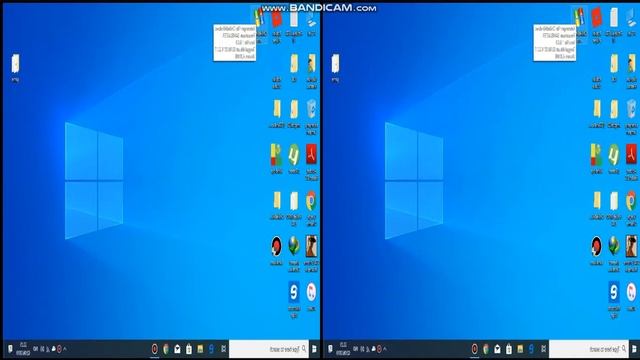This screenshot has width=640, height=360.
Task: Click red circle tray icon on left desktop
Action: (x=59, y=349)
